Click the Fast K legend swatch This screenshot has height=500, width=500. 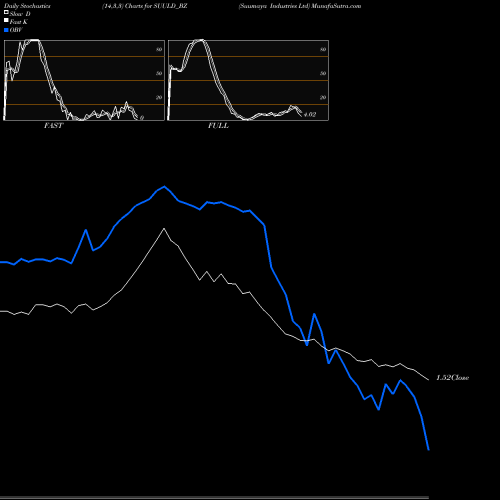[x=6, y=21]
